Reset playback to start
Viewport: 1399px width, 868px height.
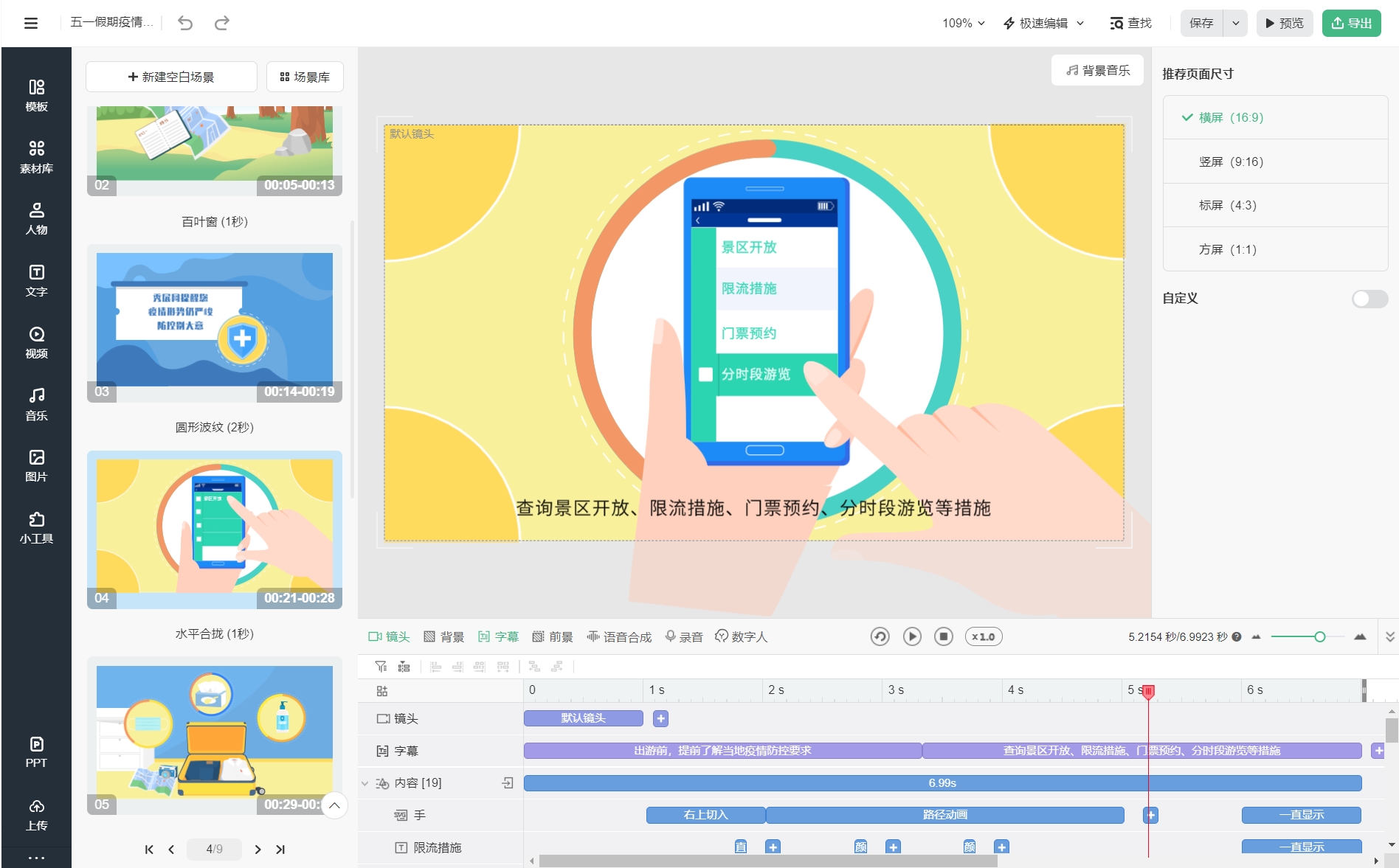[x=880, y=636]
